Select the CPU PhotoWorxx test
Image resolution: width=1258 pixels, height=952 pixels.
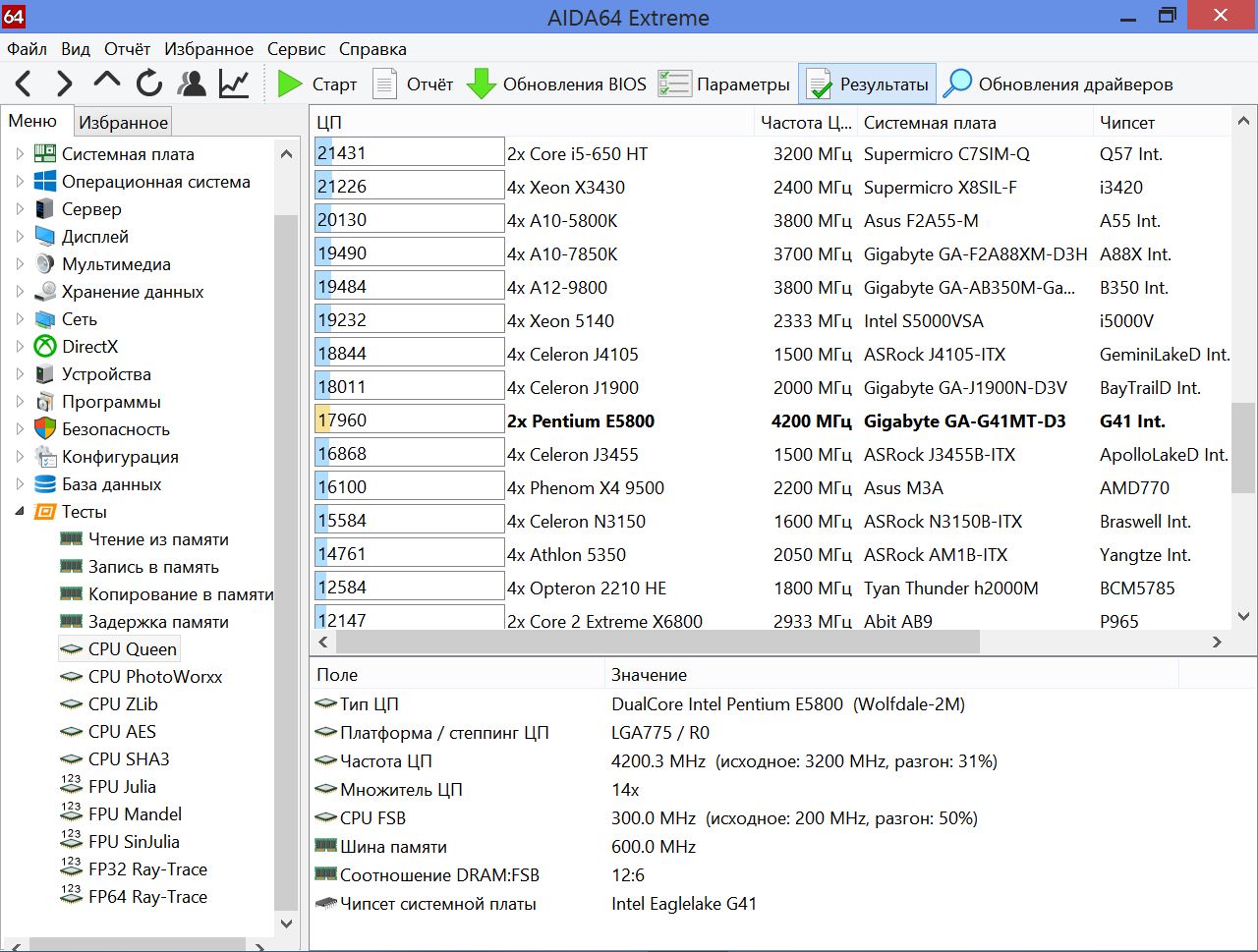coord(155,677)
